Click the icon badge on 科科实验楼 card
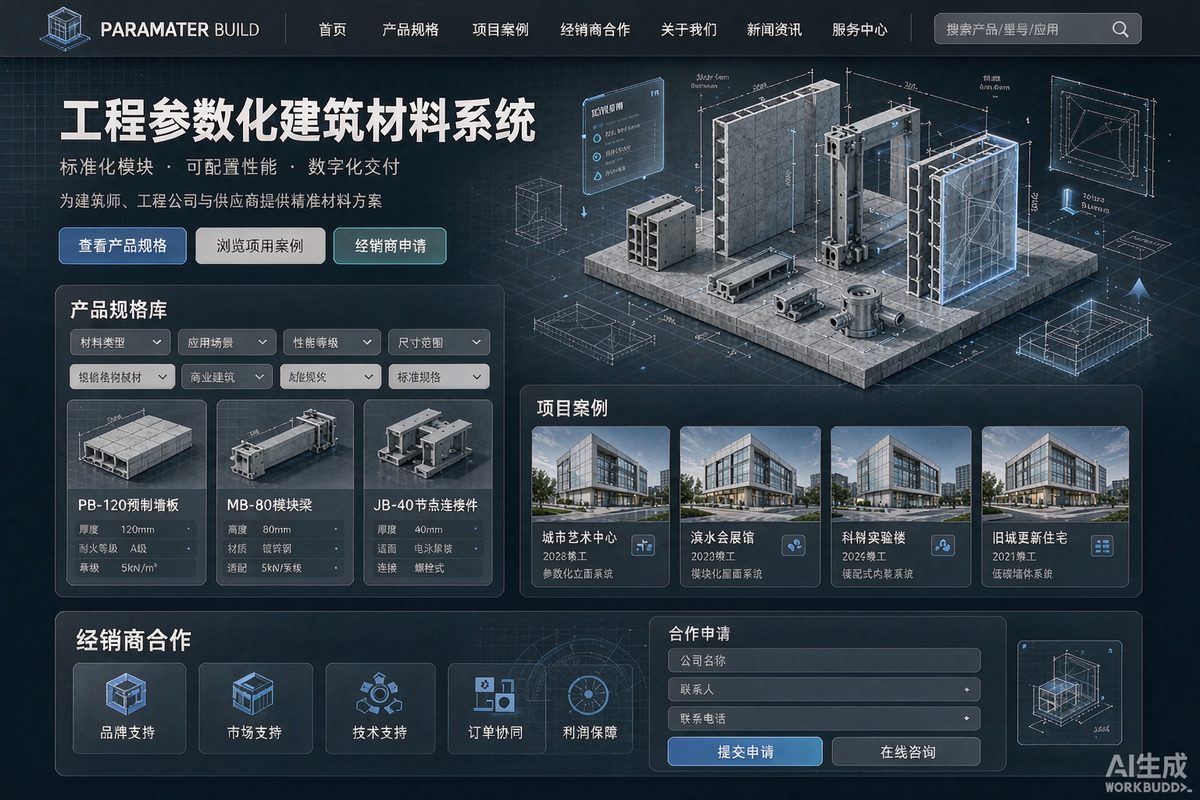 (x=942, y=545)
